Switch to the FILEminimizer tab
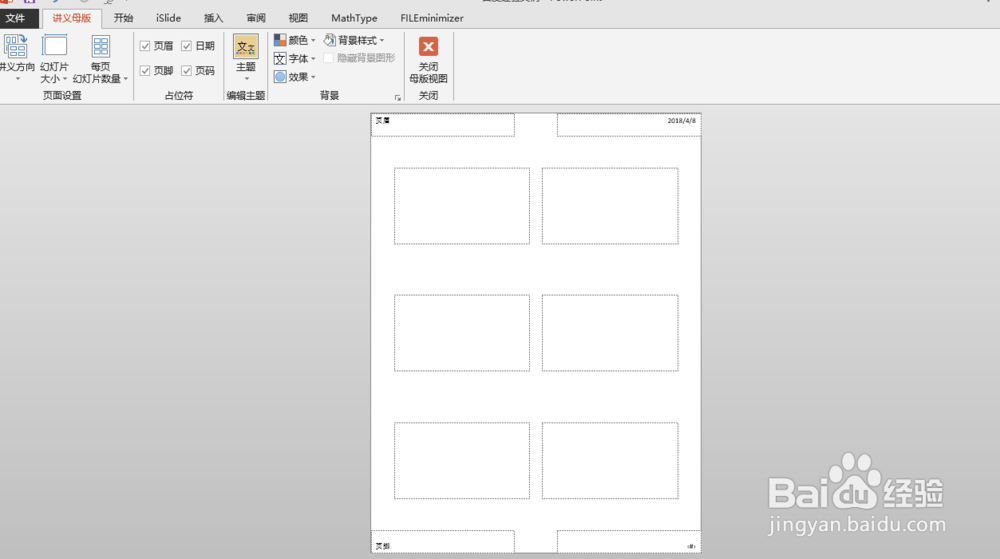This screenshot has width=1000, height=559. [x=432, y=18]
